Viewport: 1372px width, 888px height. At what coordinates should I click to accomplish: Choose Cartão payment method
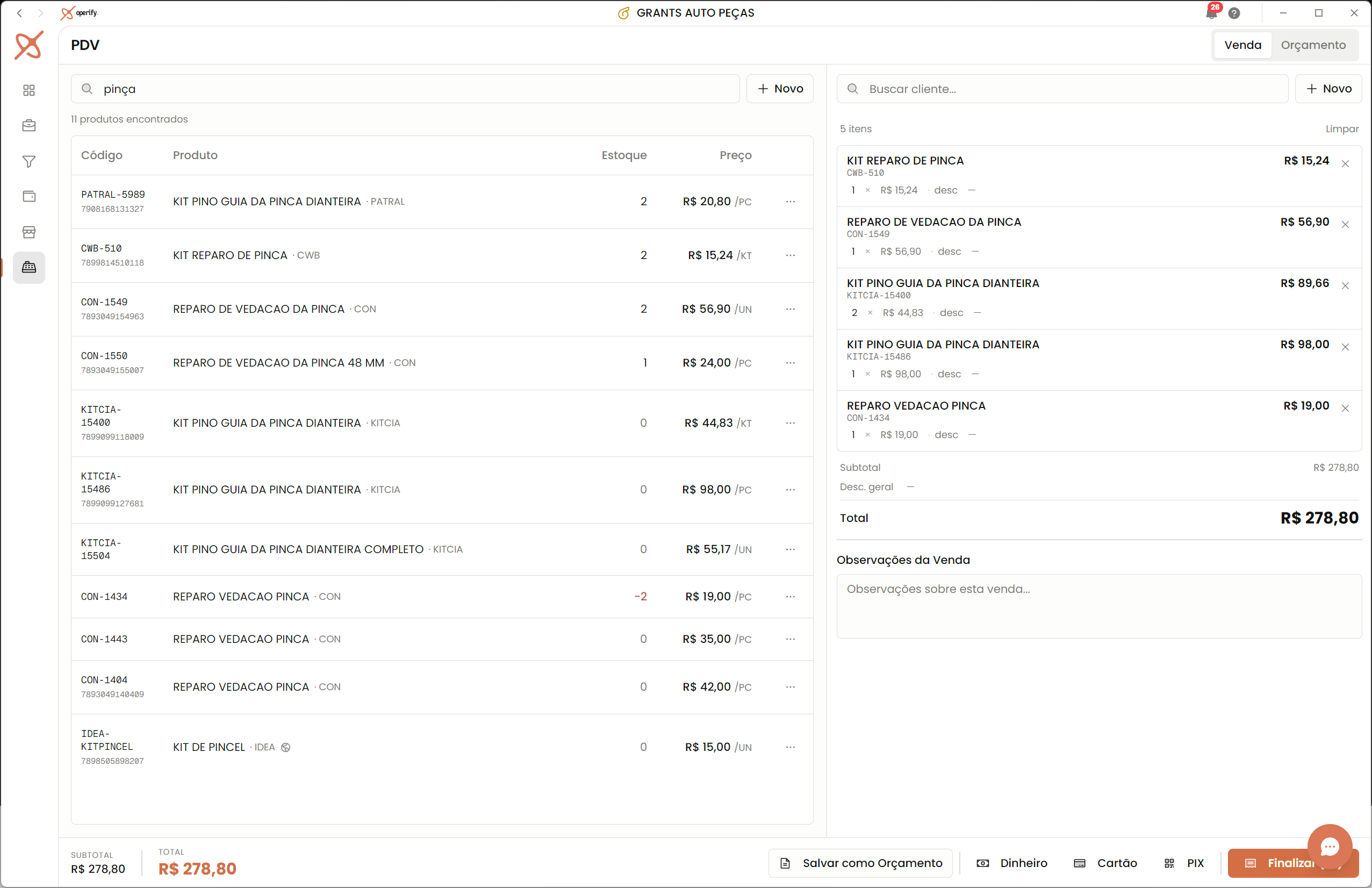(x=1105, y=863)
